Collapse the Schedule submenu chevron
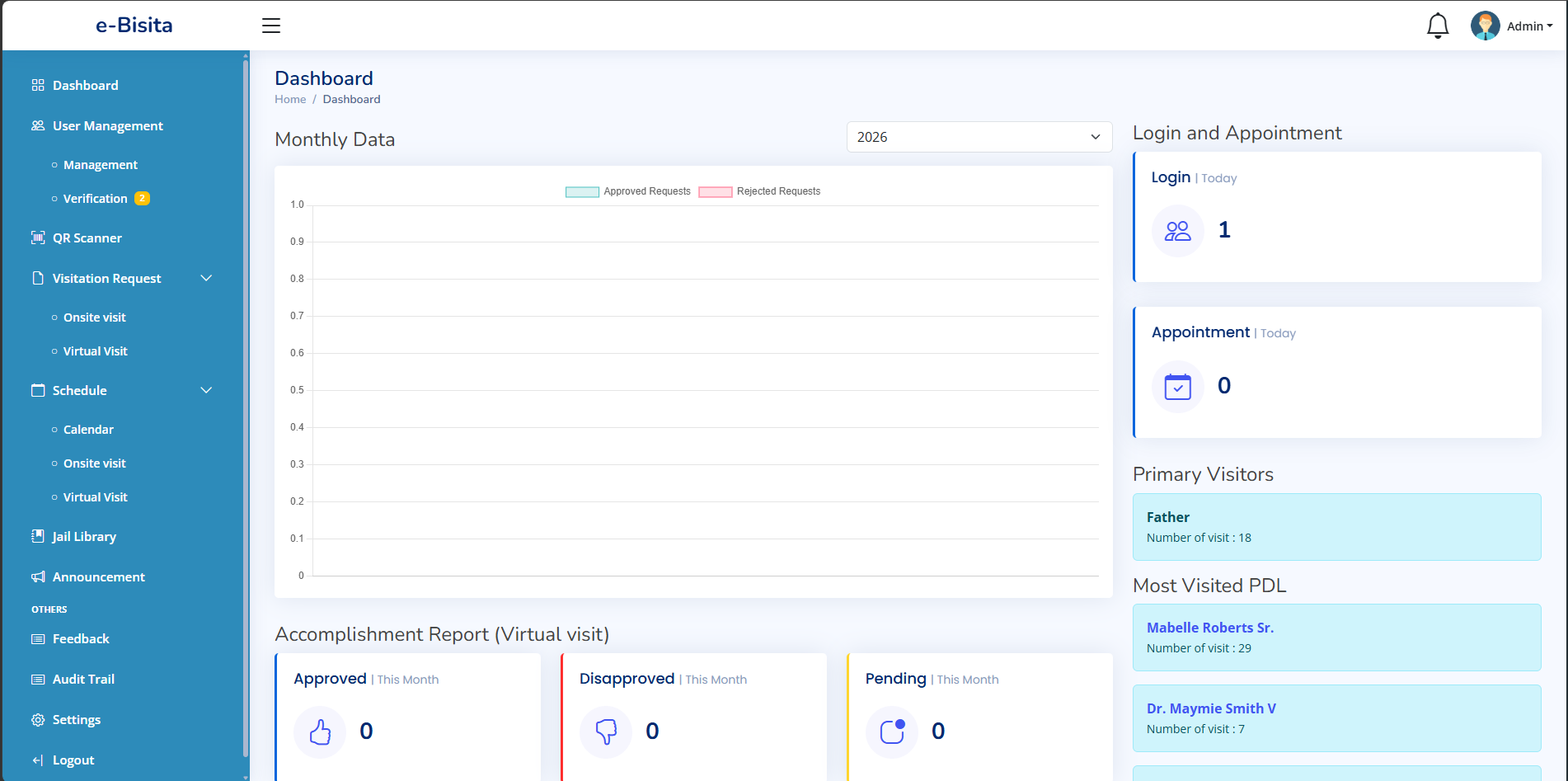 (x=206, y=390)
